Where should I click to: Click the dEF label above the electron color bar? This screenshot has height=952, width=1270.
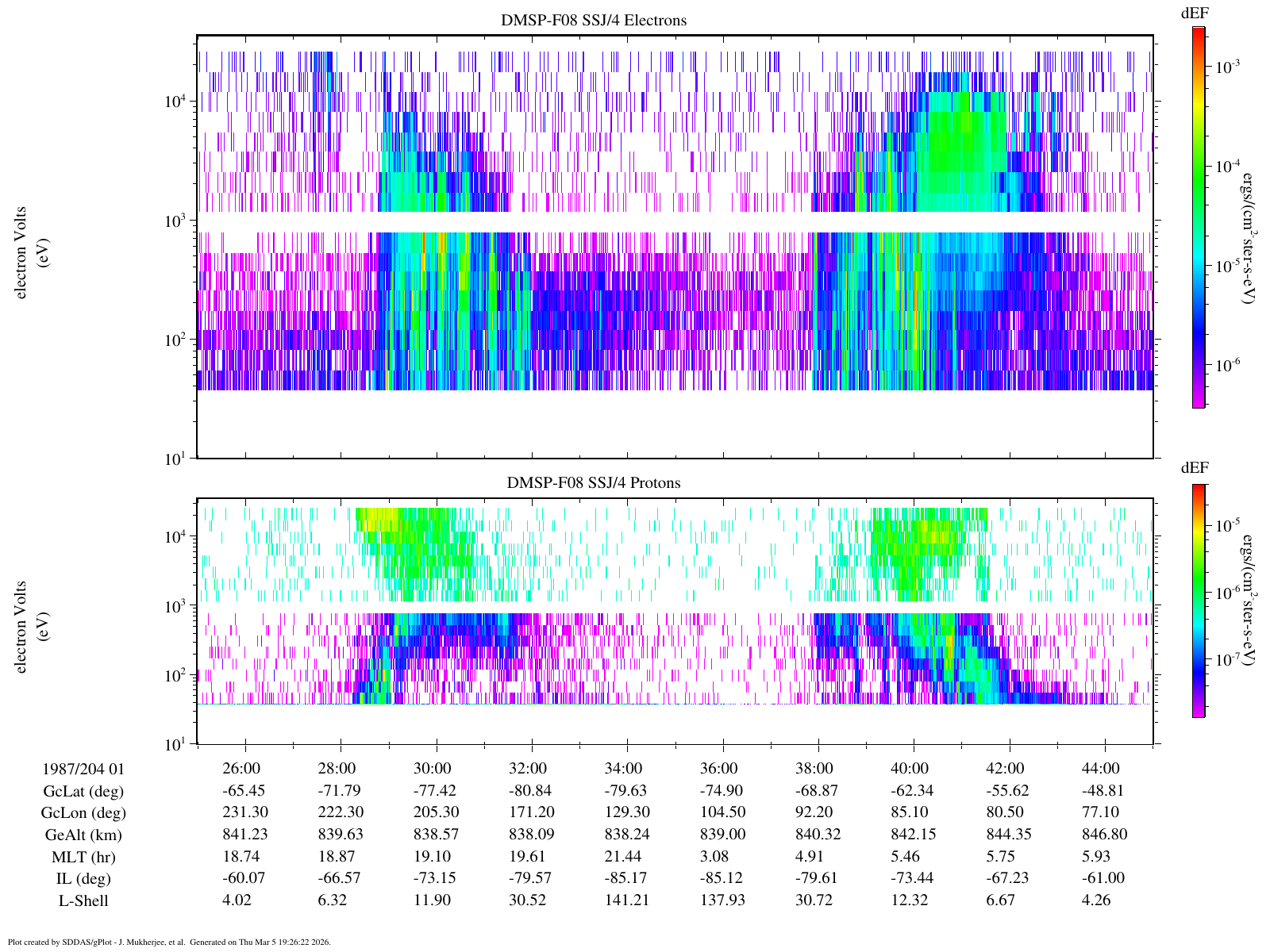tap(1195, 13)
